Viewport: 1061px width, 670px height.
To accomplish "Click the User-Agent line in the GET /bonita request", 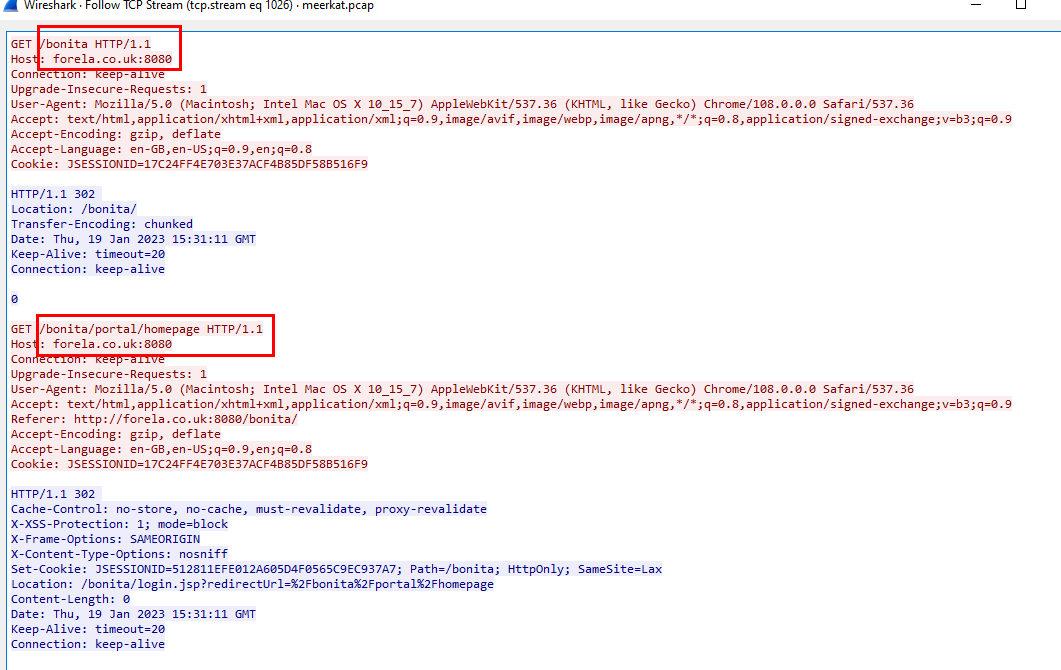I will tap(462, 104).
